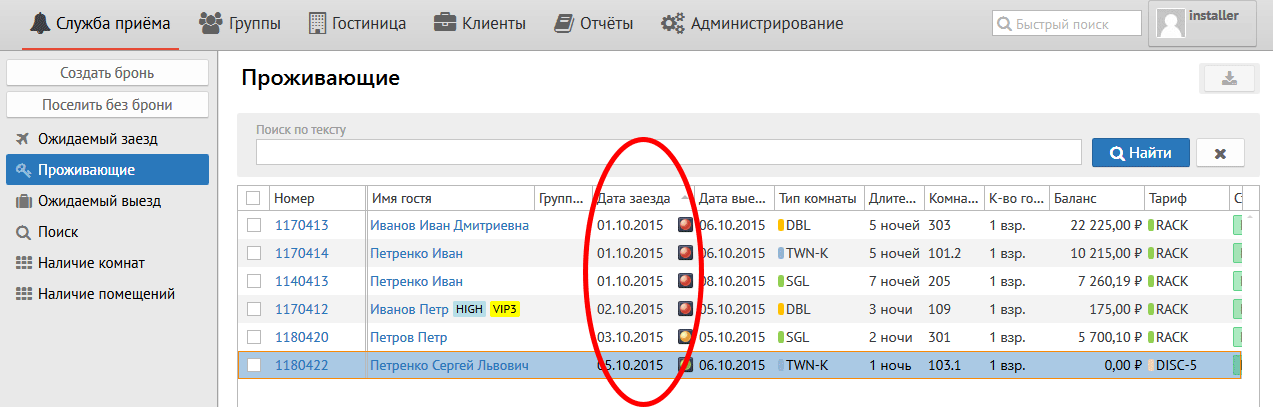Check the box for booking 1170412
This screenshot has height=407, width=1273.
click(254, 309)
